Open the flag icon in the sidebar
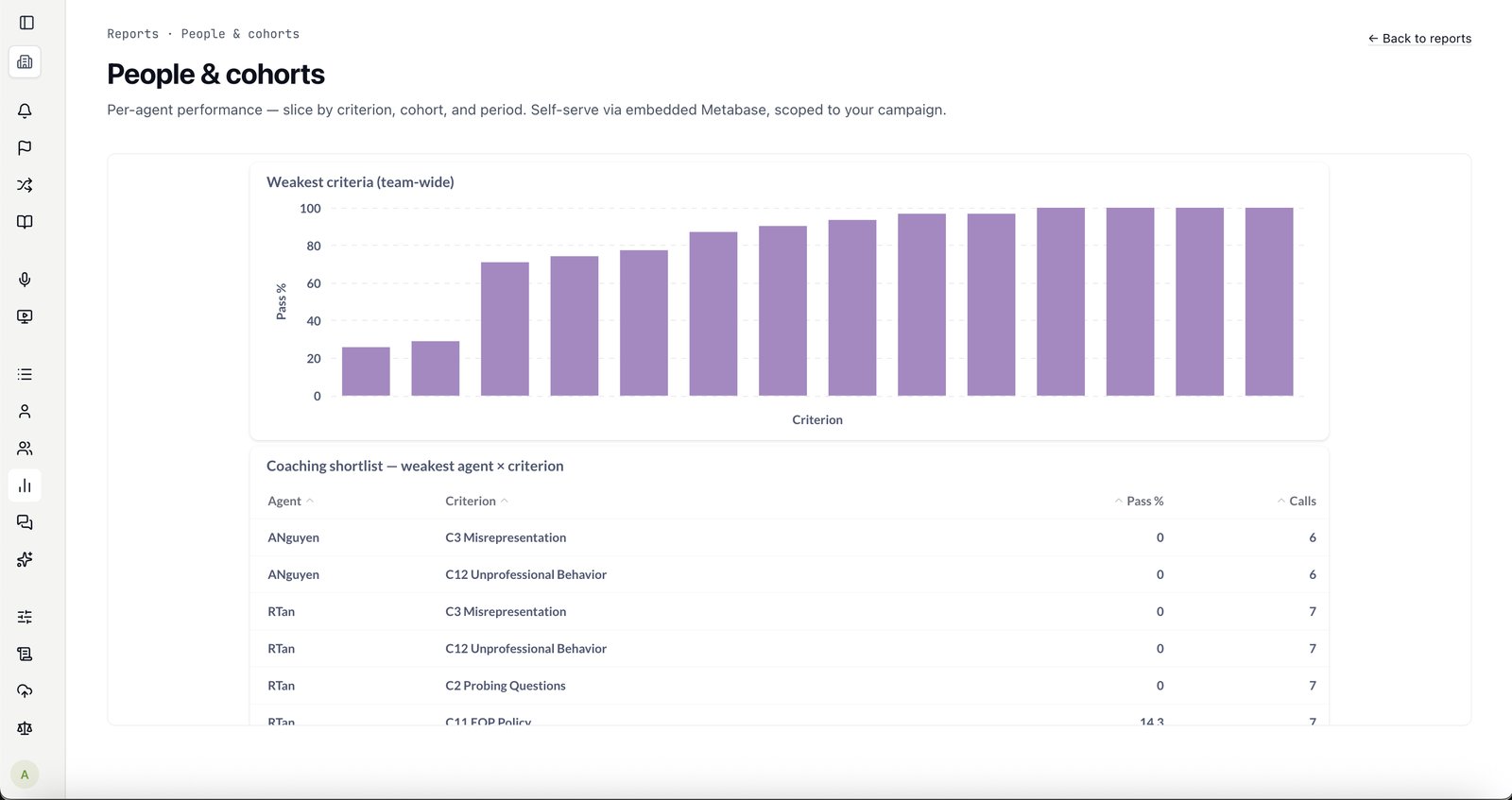Image resolution: width=1512 pixels, height=800 pixels. tap(25, 147)
